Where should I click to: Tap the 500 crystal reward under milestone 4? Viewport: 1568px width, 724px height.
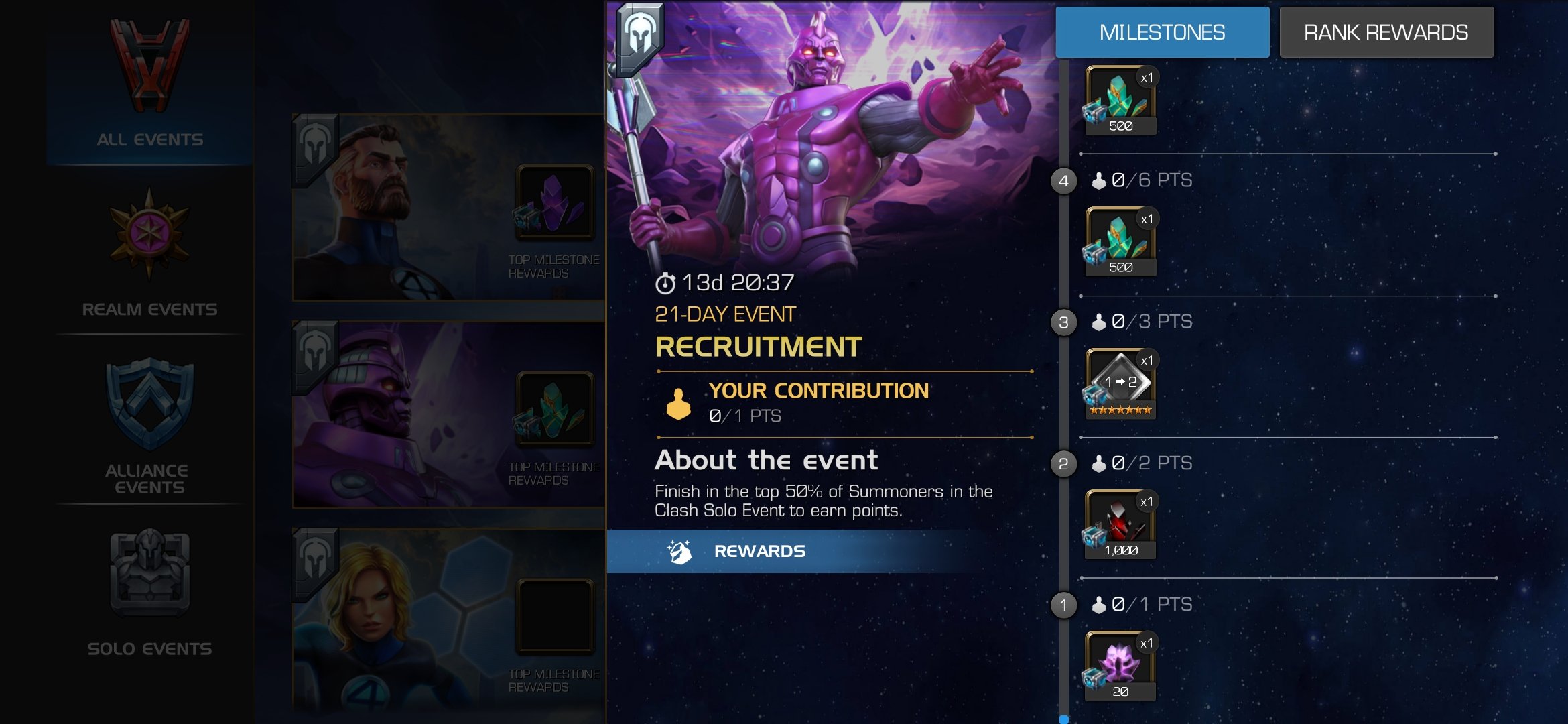pyautogui.click(x=1120, y=241)
